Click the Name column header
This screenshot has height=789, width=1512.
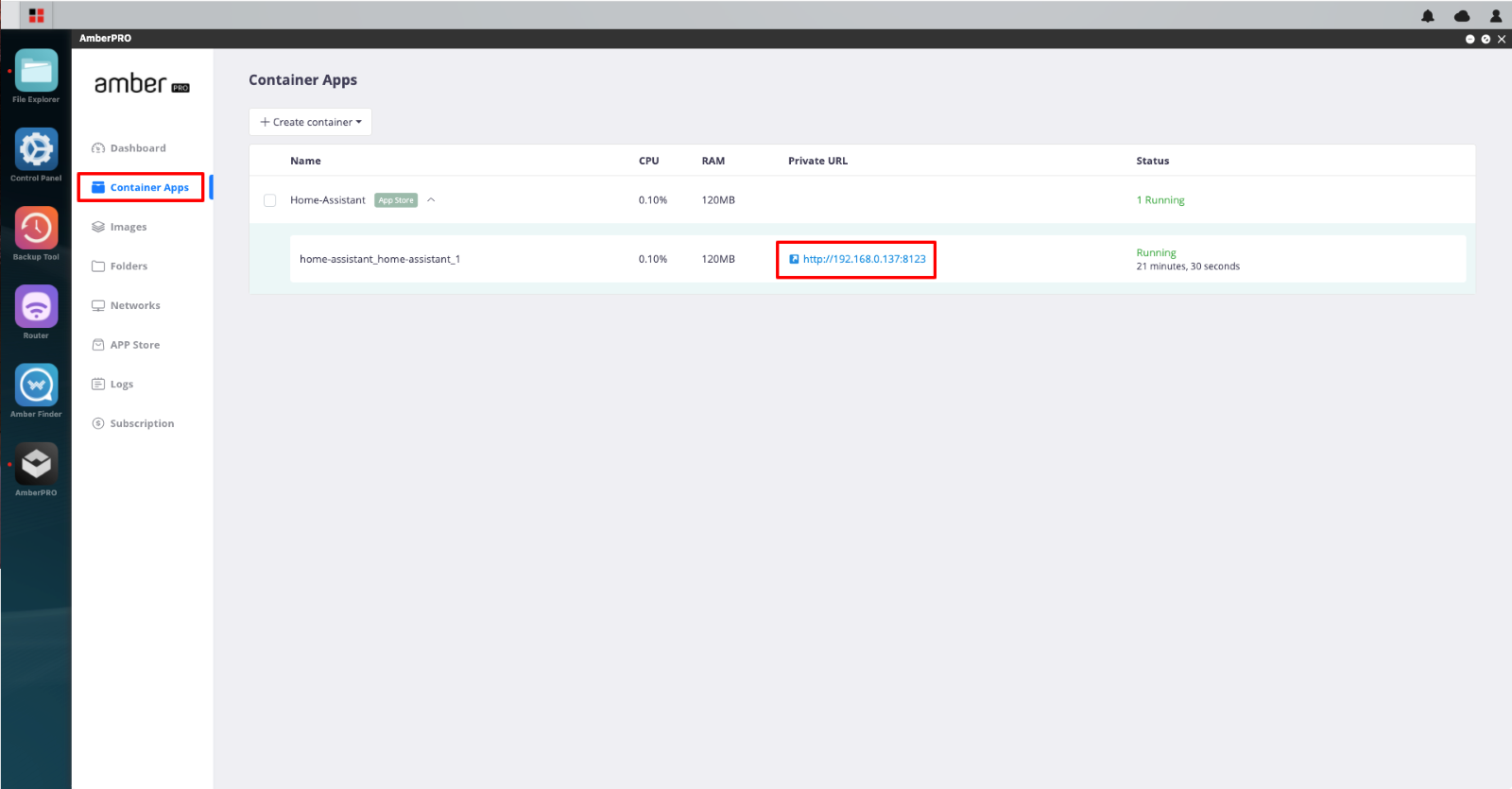(x=305, y=161)
